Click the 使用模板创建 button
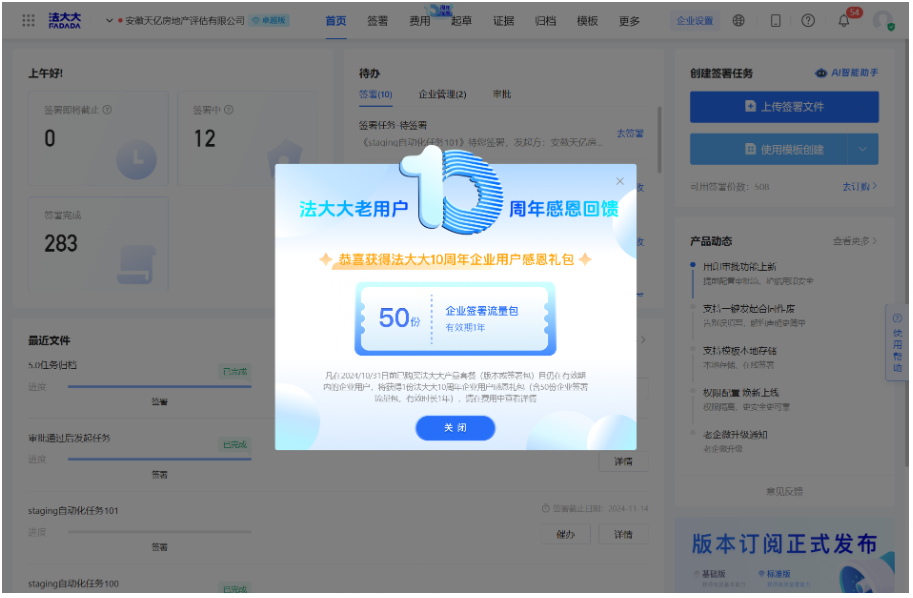Image resolution: width=913 pixels, height=598 pixels. 770,150
